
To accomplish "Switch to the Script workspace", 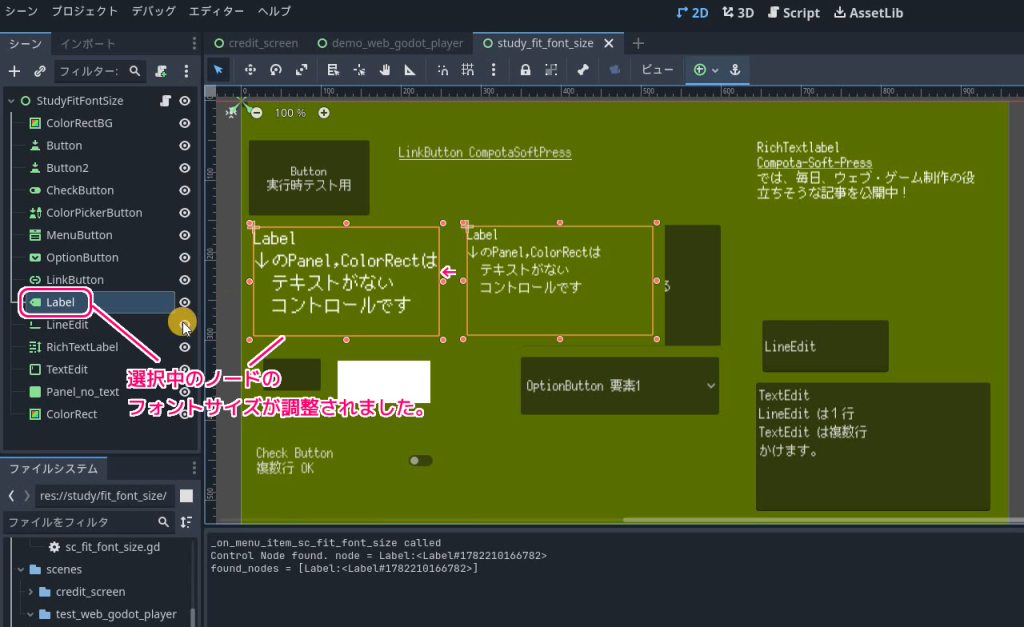I will tap(793, 12).
